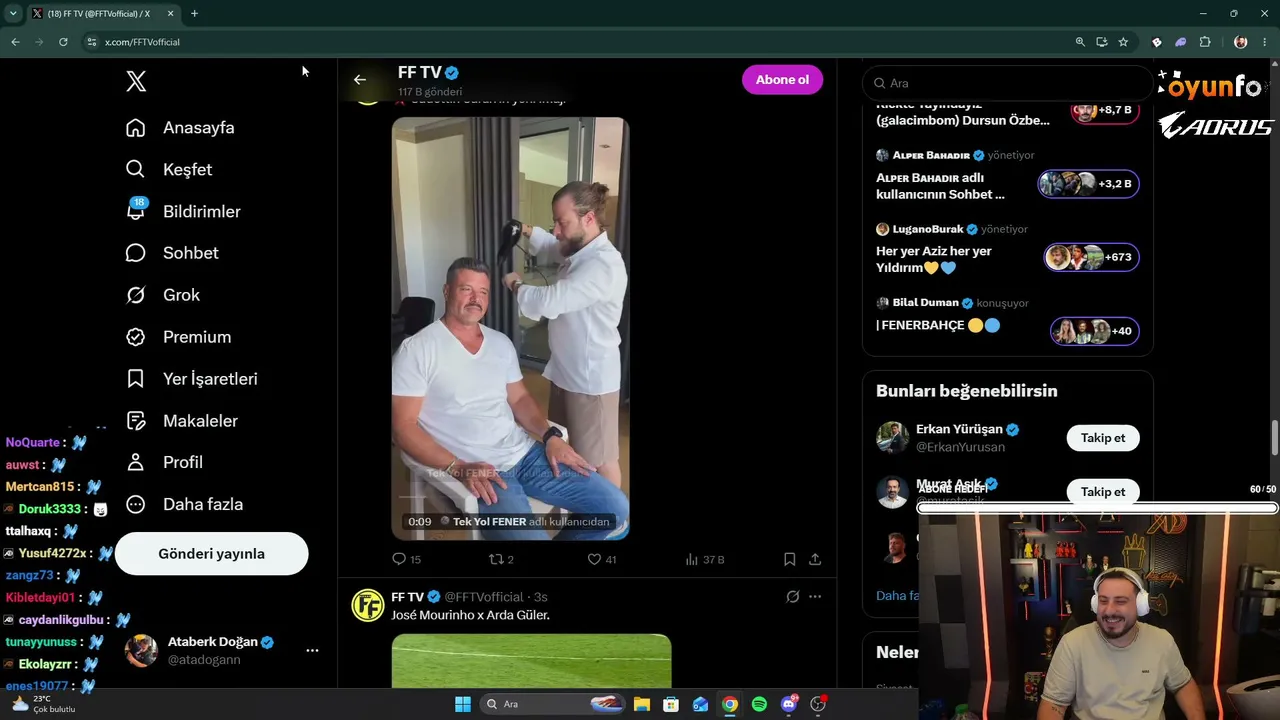Close the FF TV browser tab
The width and height of the screenshot is (1280, 720).
(171, 14)
